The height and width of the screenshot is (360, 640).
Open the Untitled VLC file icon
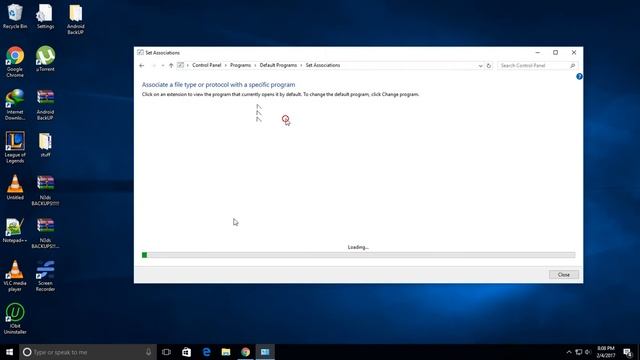(15, 187)
